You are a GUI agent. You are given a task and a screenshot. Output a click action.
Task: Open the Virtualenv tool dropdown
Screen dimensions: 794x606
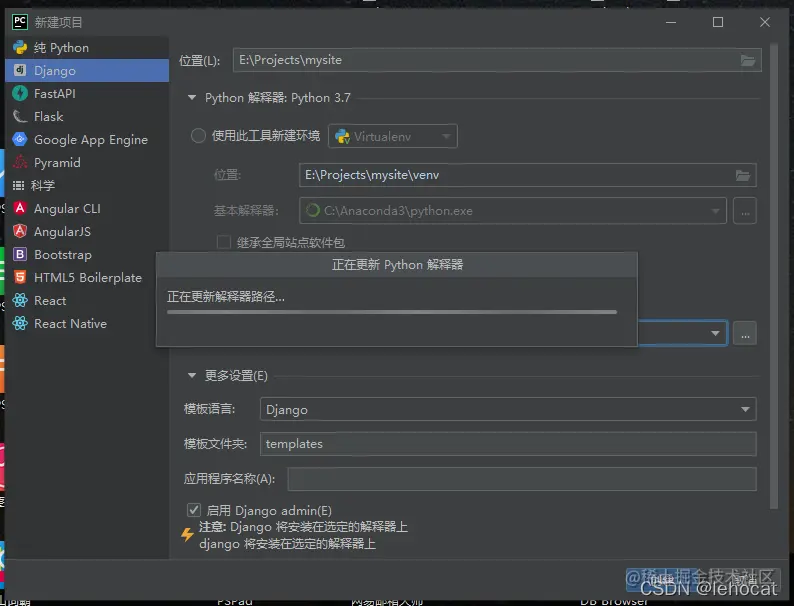pyautogui.click(x=393, y=136)
